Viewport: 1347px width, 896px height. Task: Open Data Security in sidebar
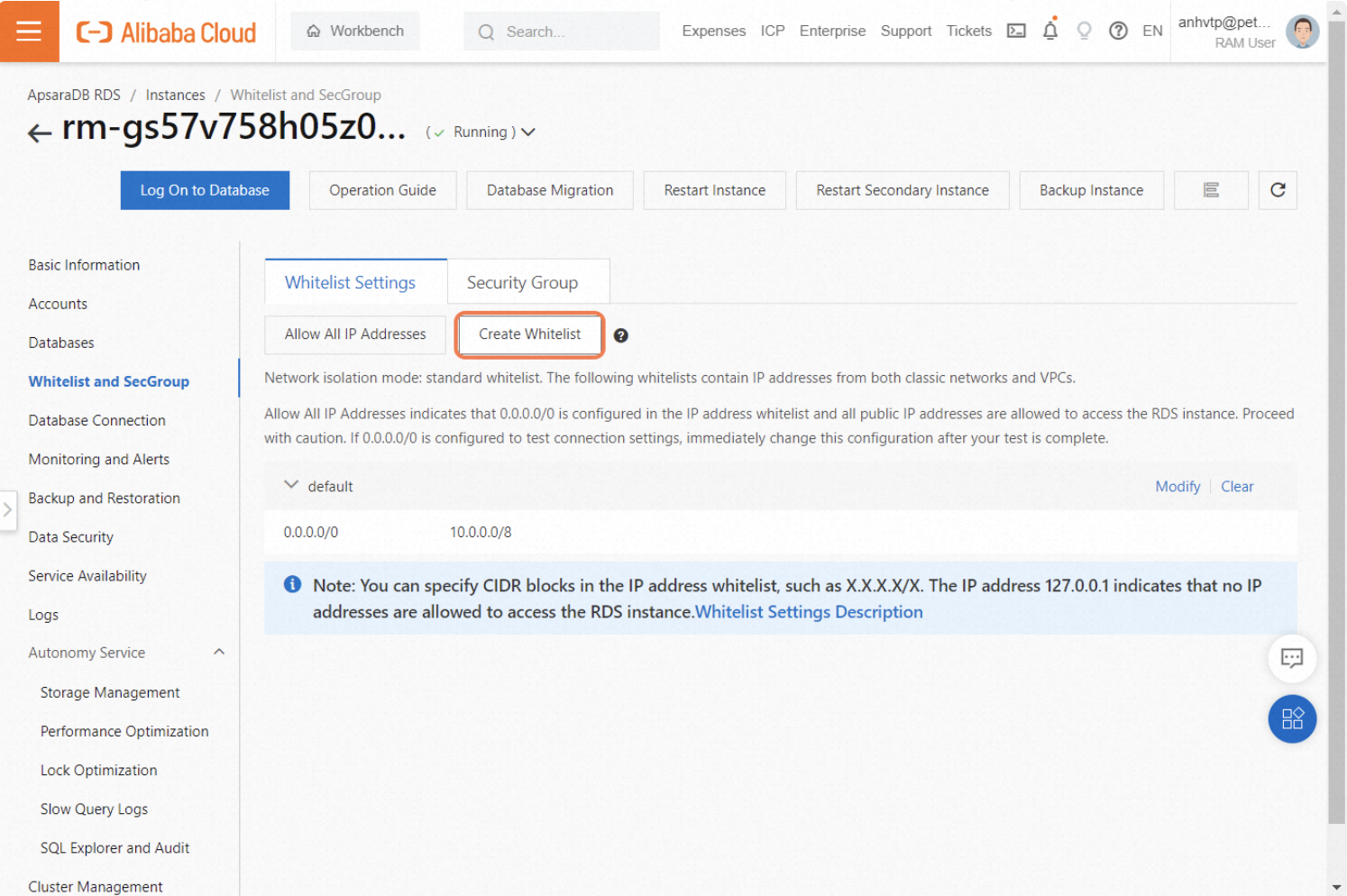70,536
